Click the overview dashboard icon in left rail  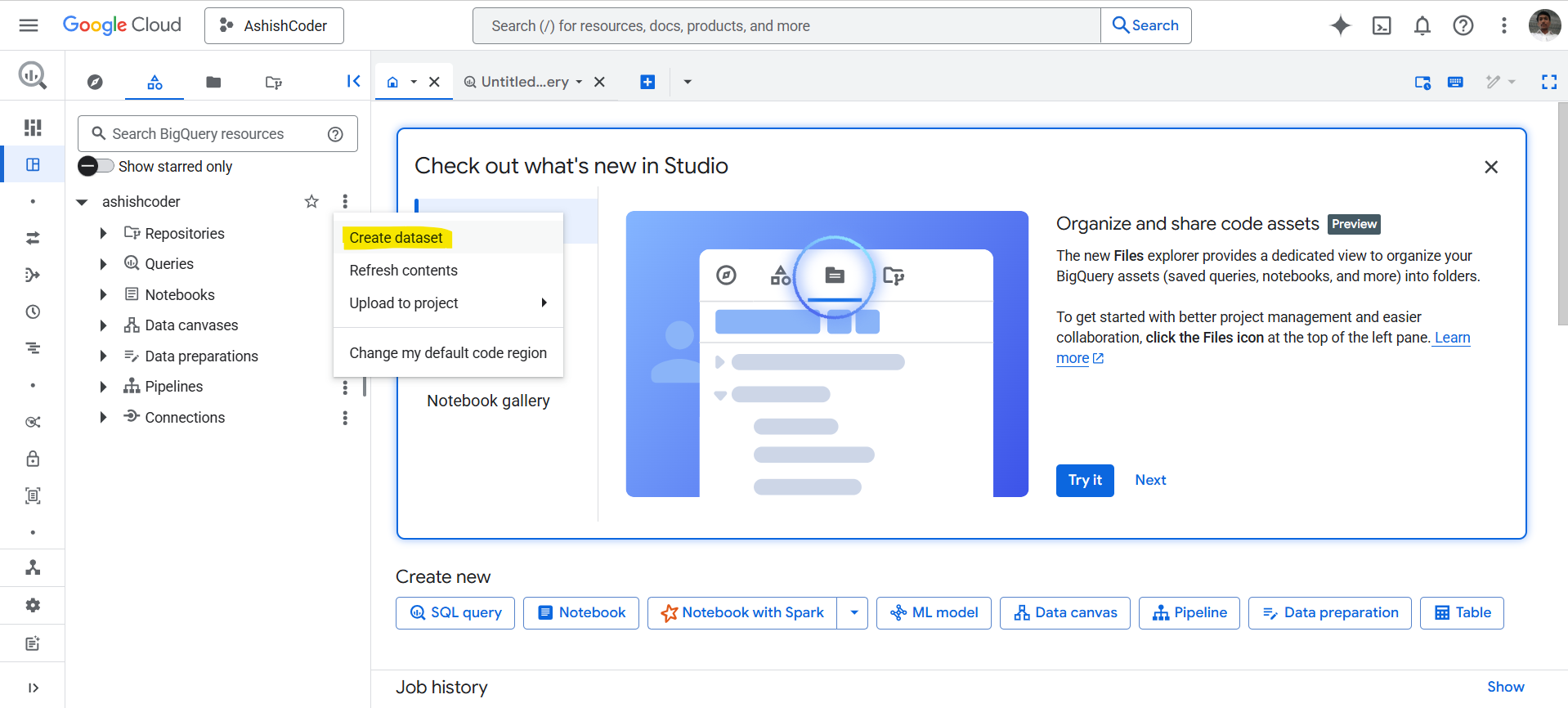pos(33,128)
